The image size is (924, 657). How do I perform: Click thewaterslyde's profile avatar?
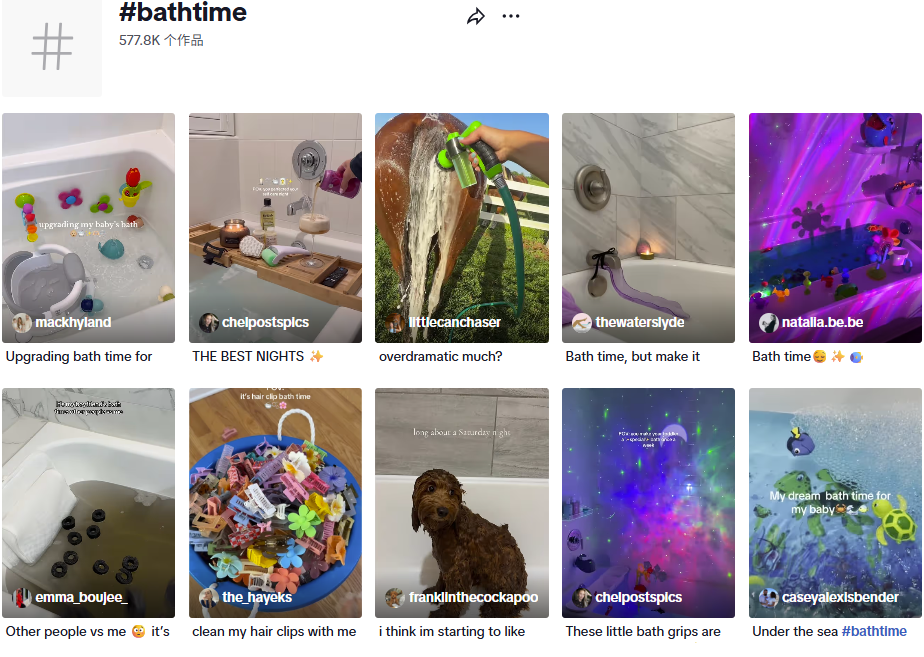tap(582, 323)
